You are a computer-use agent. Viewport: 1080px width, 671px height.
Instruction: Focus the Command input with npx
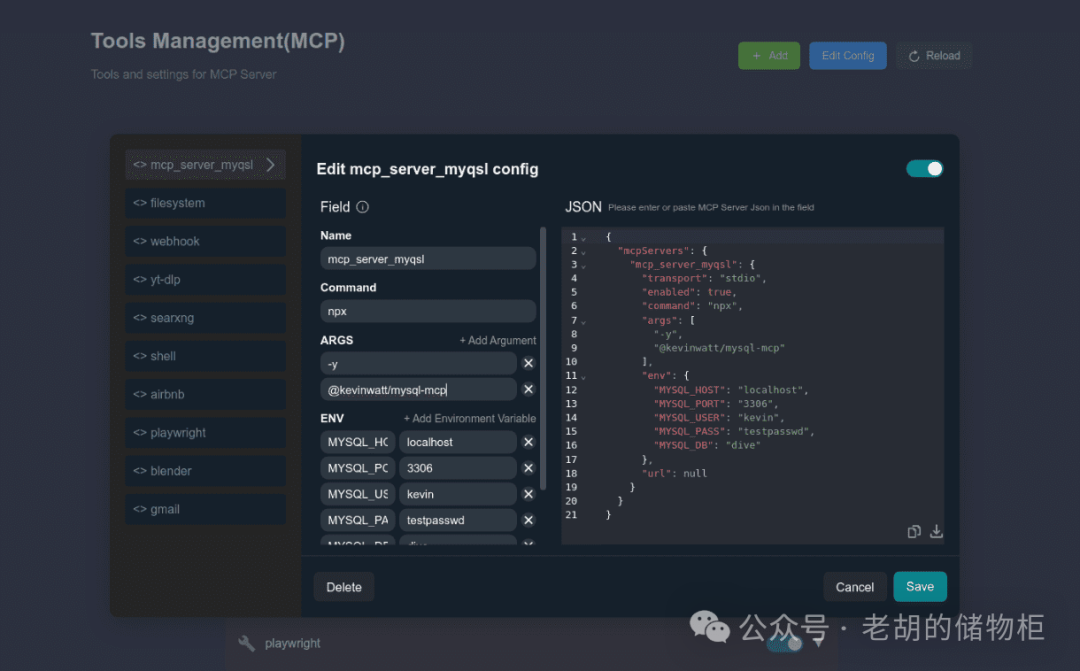(x=428, y=311)
